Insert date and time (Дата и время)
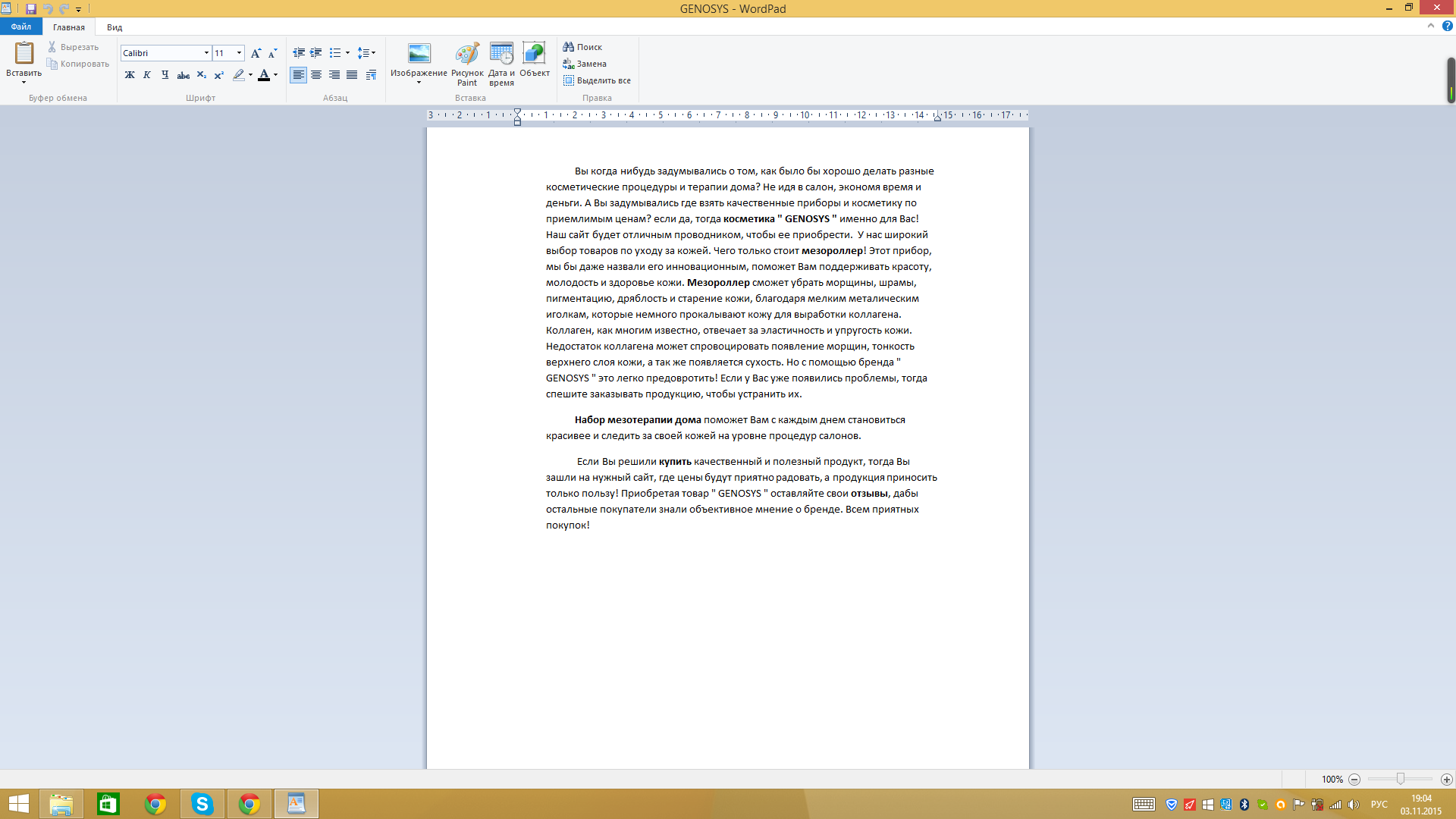 (501, 64)
